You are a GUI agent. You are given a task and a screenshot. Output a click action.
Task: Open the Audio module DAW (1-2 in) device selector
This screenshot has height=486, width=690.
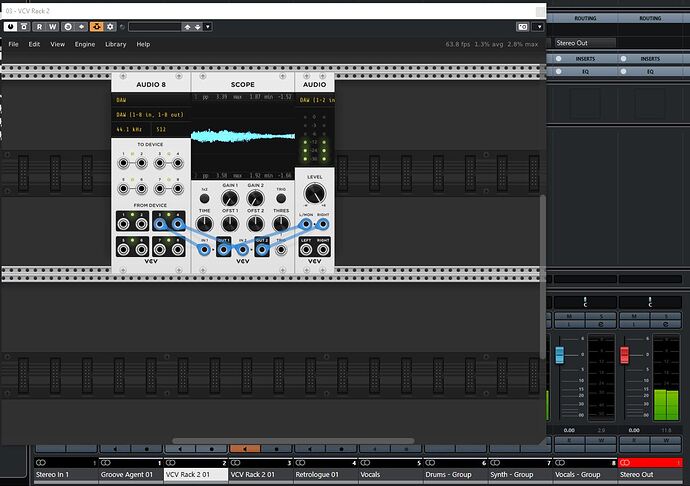point(315,100)
